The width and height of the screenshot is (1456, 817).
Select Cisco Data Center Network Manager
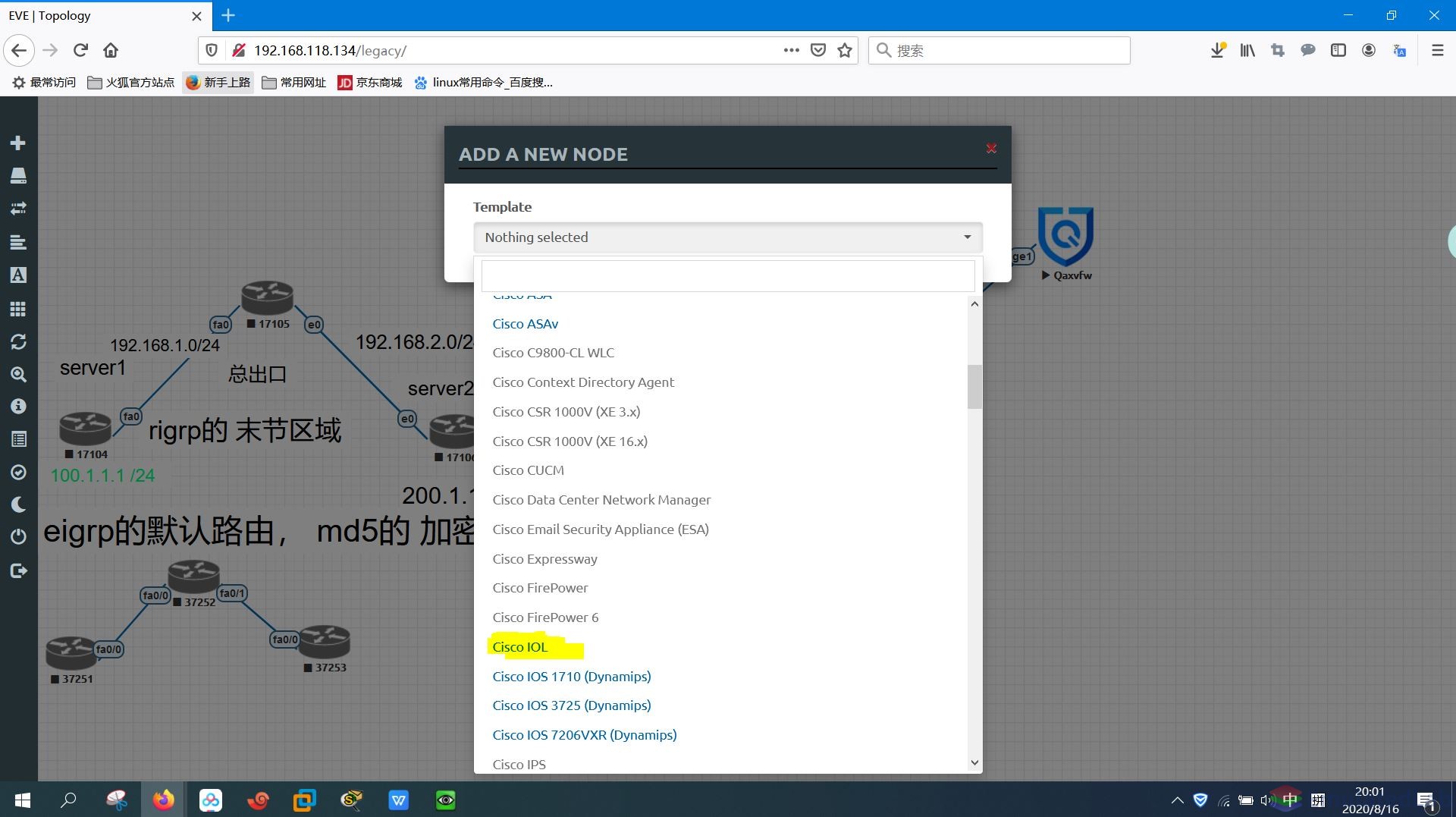pos(601,500)
